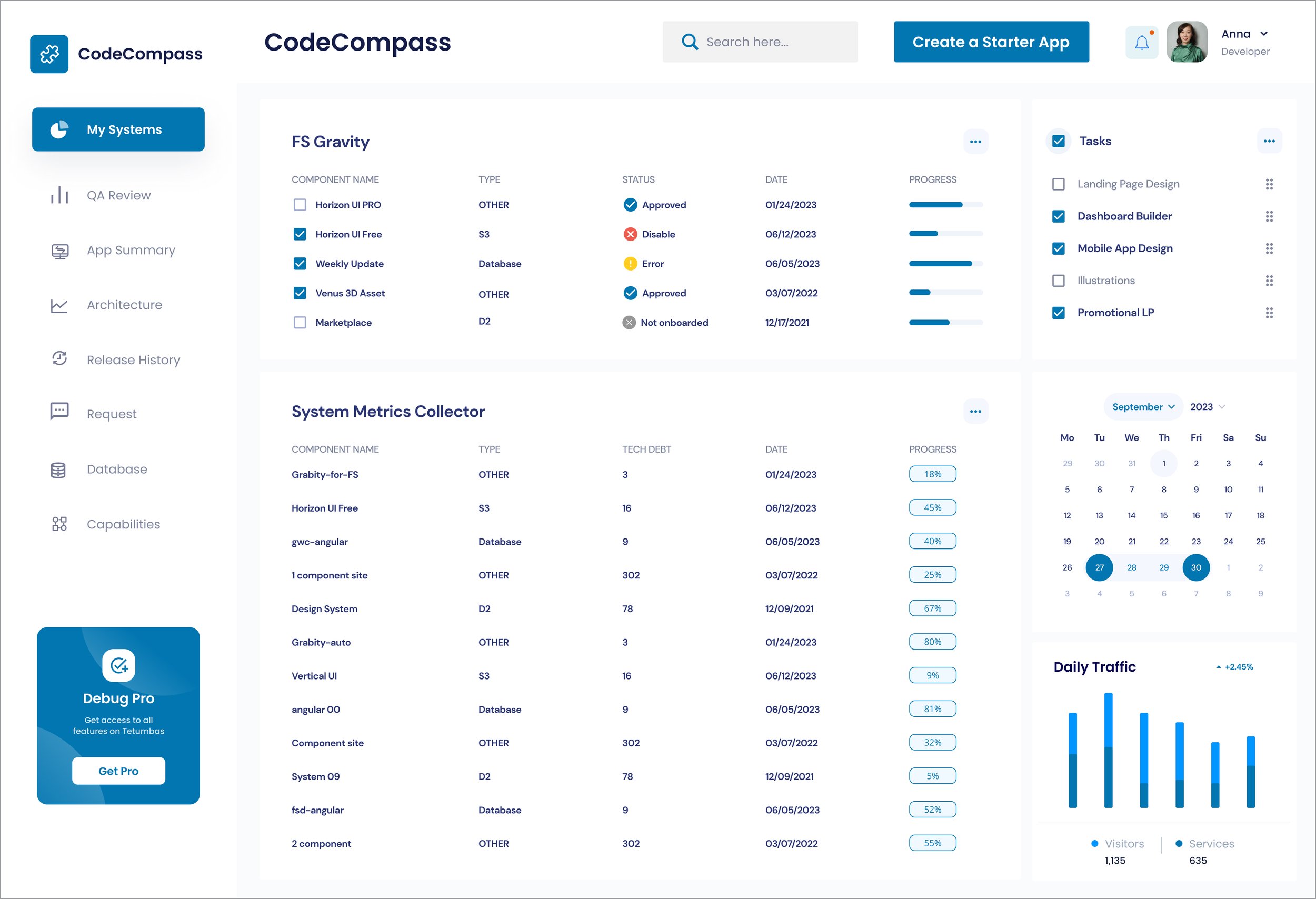Check the Landing Page Design task

[x=1058, y=184]
